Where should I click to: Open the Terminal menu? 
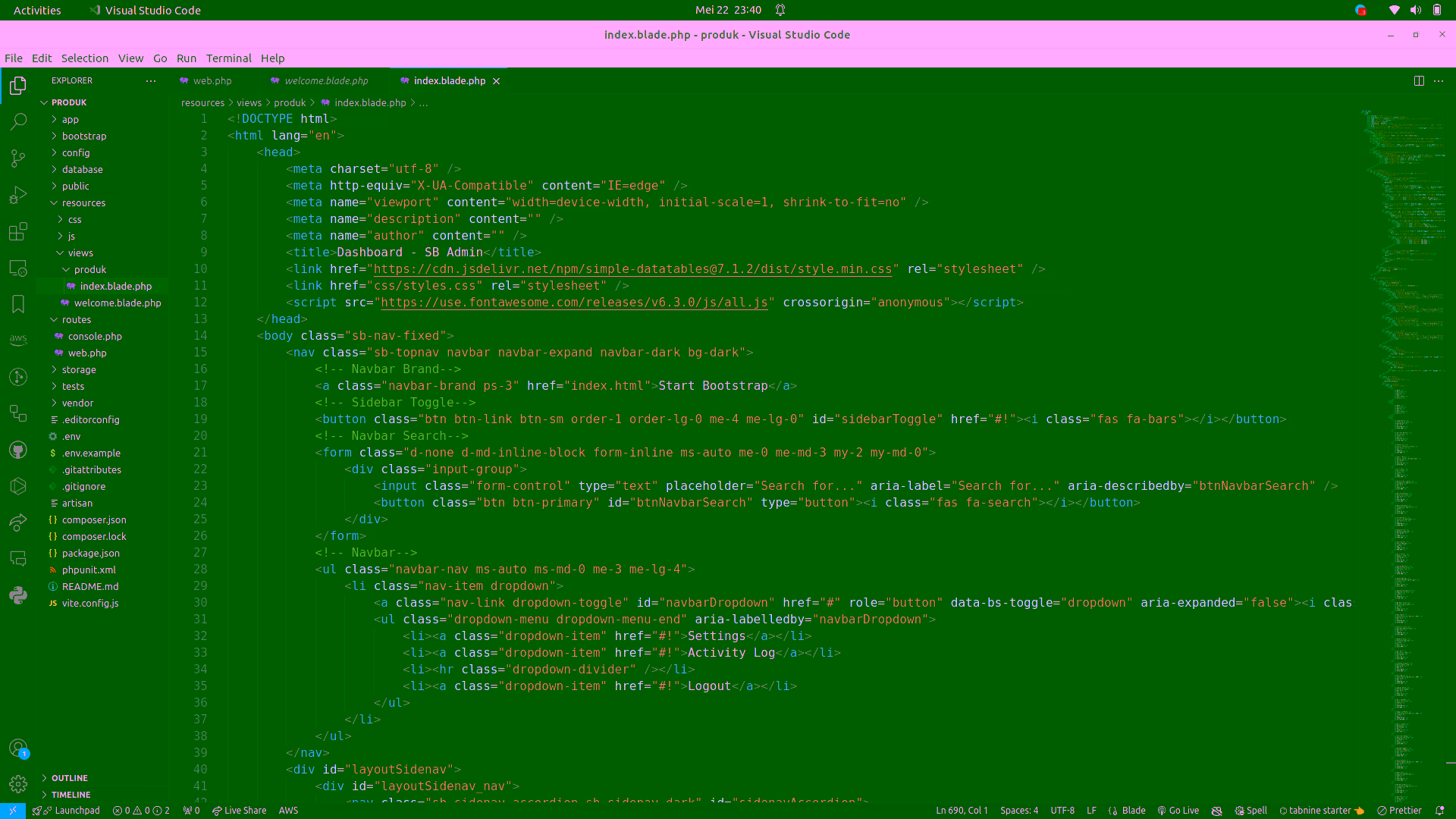(228, 58)
